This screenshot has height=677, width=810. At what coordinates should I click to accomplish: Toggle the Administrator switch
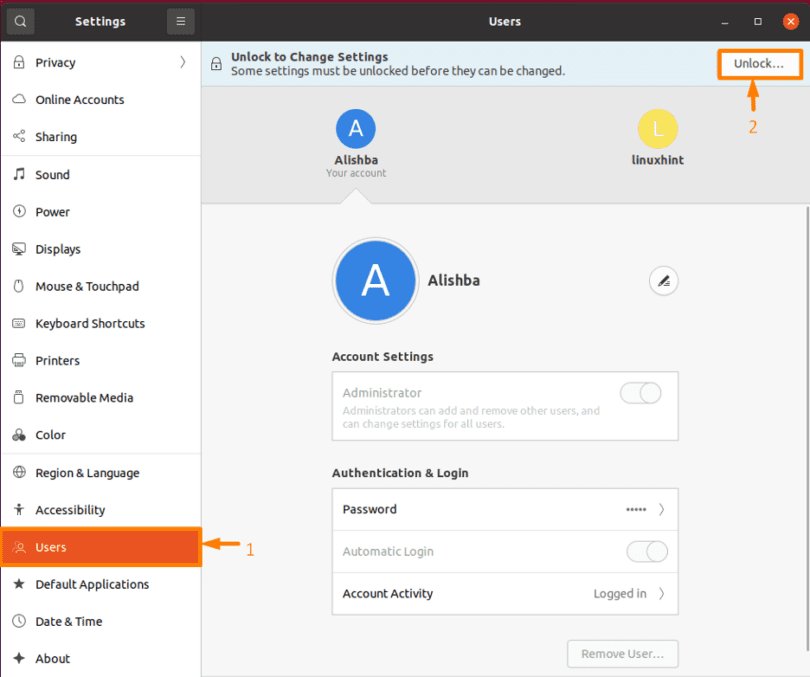click(x=640, y=393)
